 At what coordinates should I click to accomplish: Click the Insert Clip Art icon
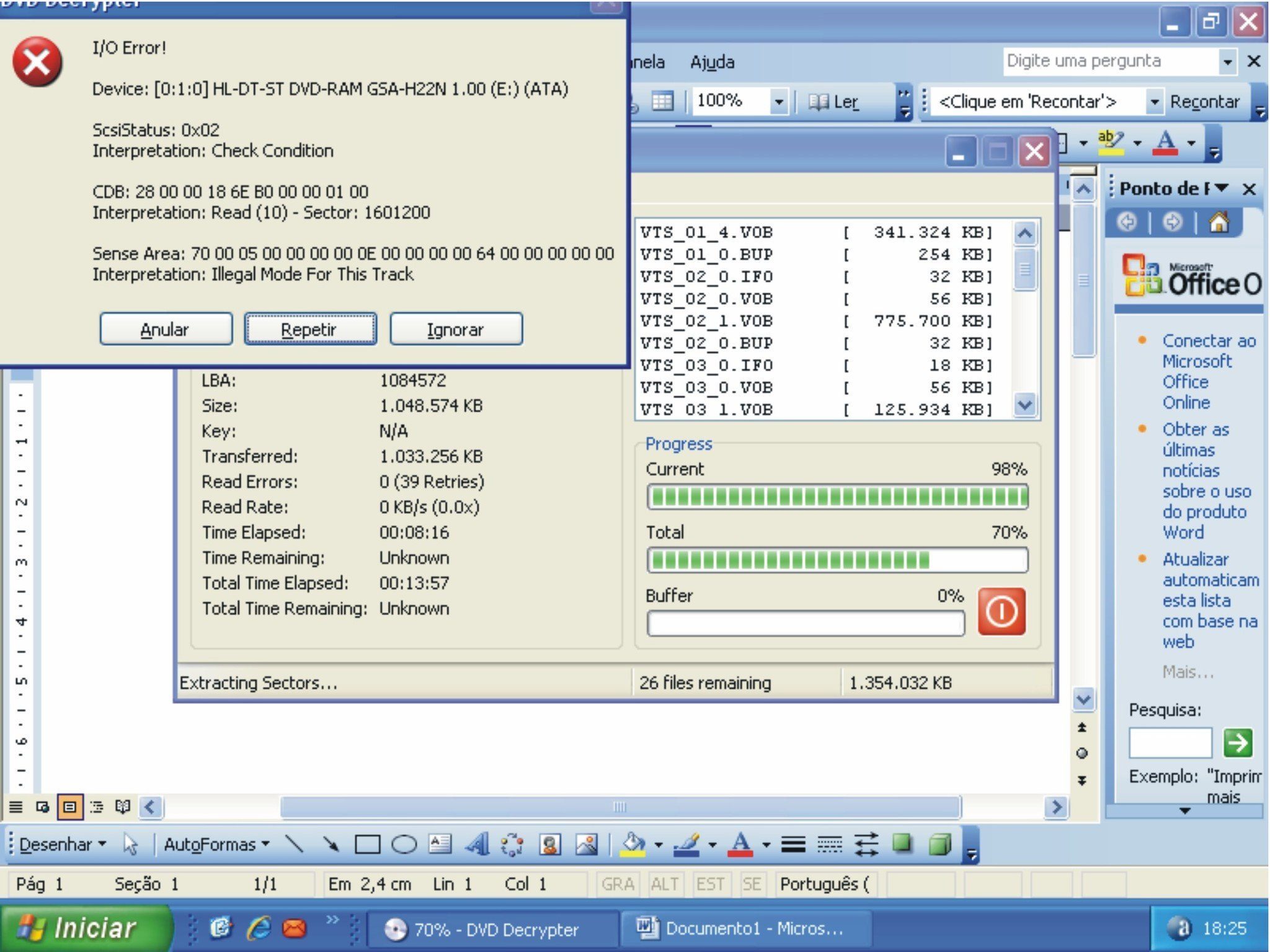point(549,844)
